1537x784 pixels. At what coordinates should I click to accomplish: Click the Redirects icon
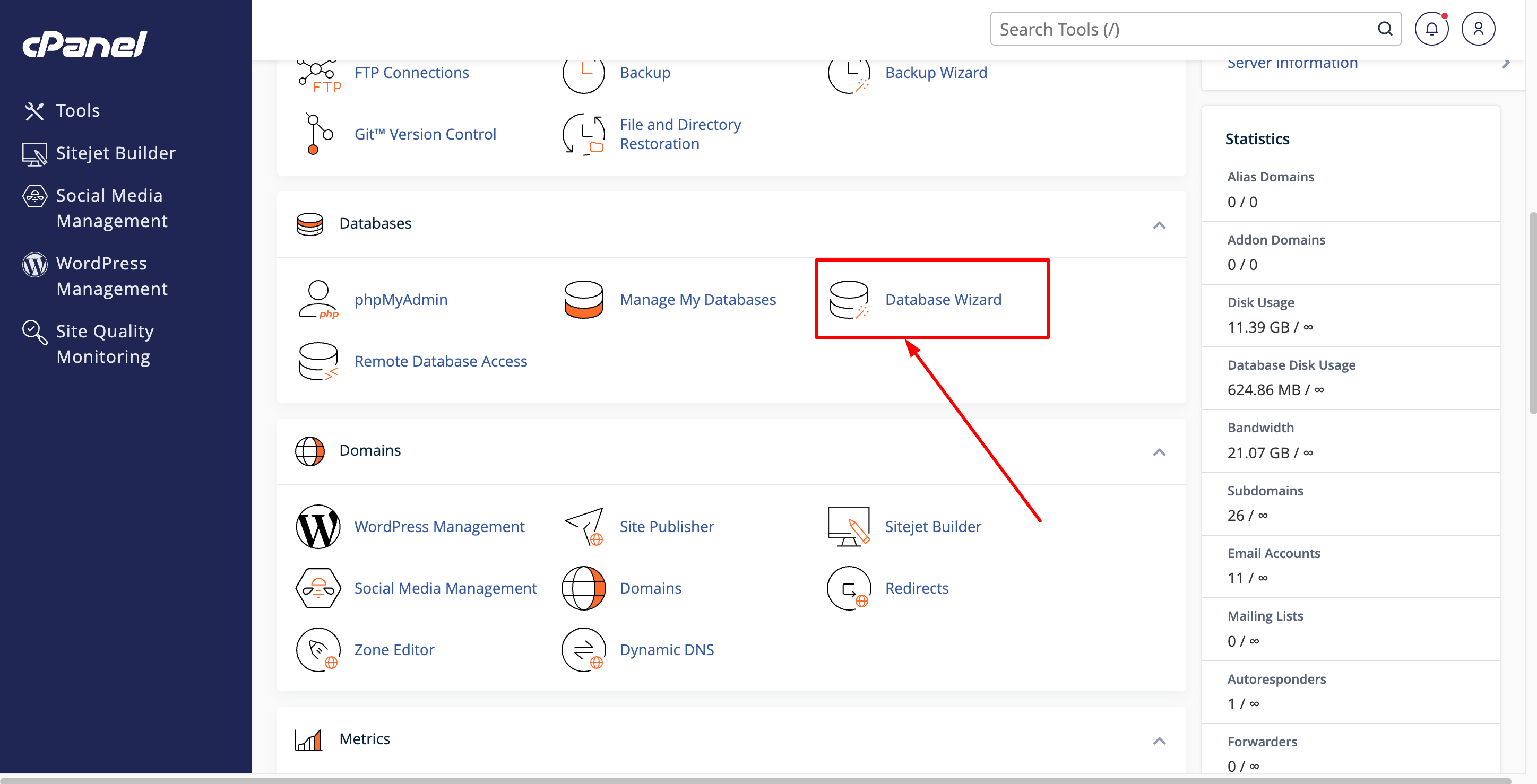pos(849,588)
